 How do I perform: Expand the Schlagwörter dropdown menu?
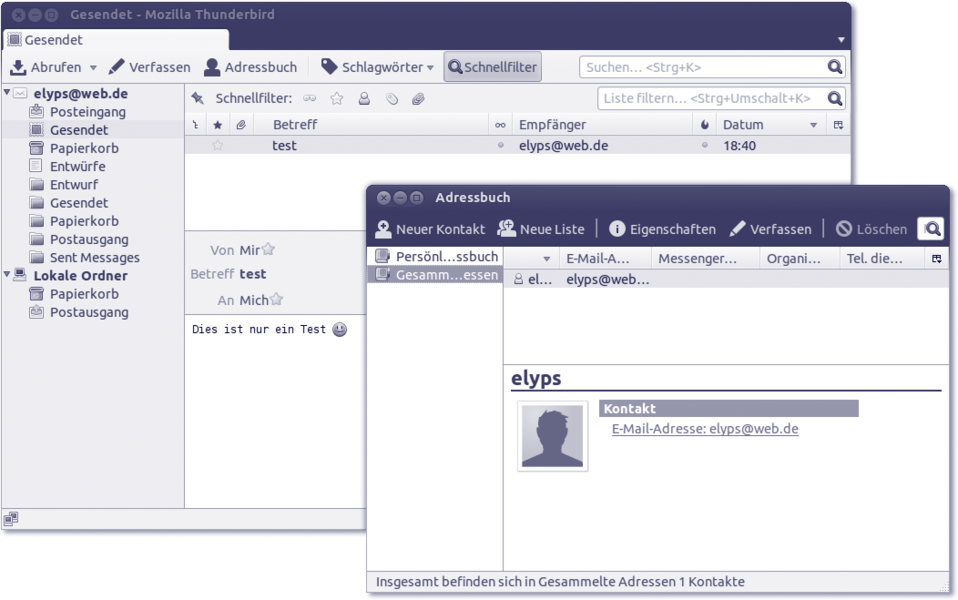point(430,68)
